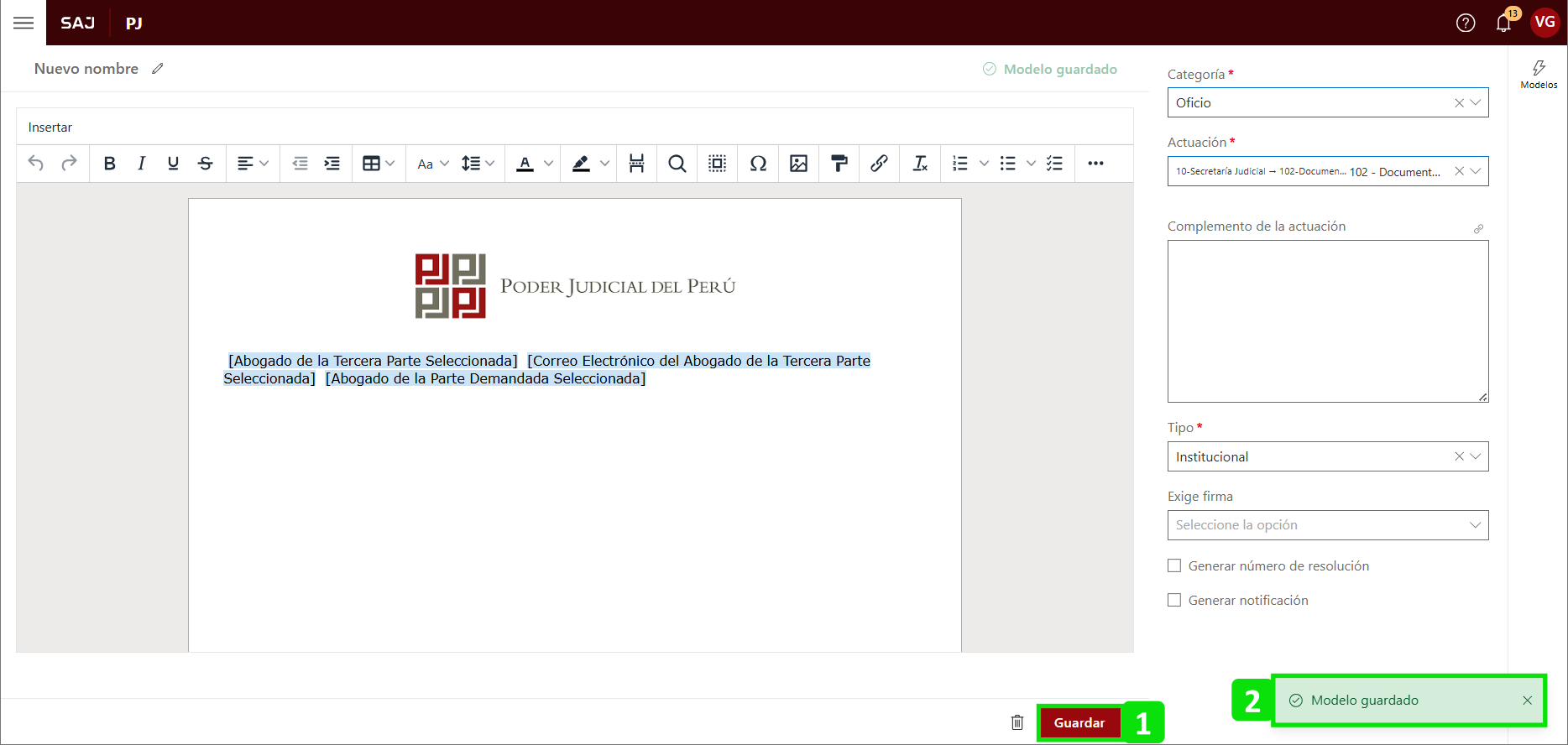Open the notifications bell
The height and width of the screenshot is (745, 1568).
coord(1503,23)
